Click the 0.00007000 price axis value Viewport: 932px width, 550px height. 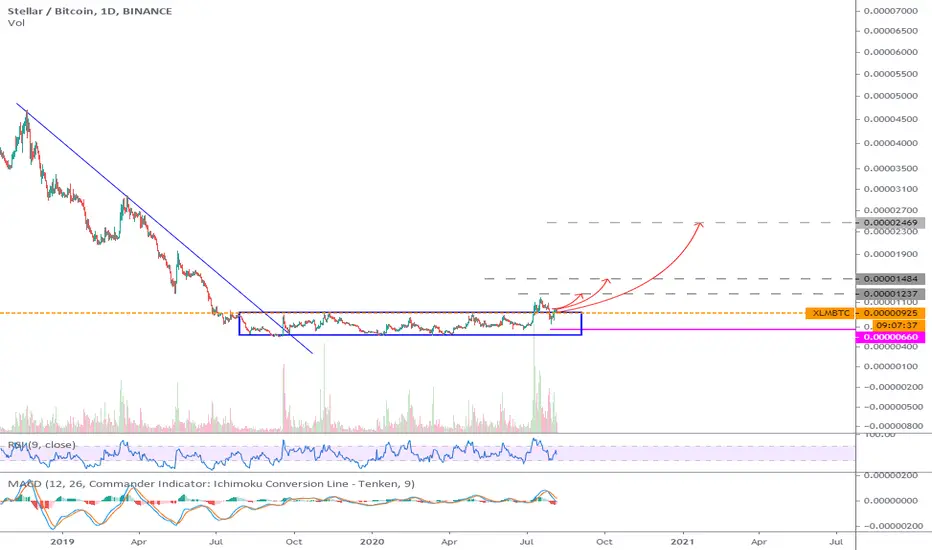click(x=890, y=11)
